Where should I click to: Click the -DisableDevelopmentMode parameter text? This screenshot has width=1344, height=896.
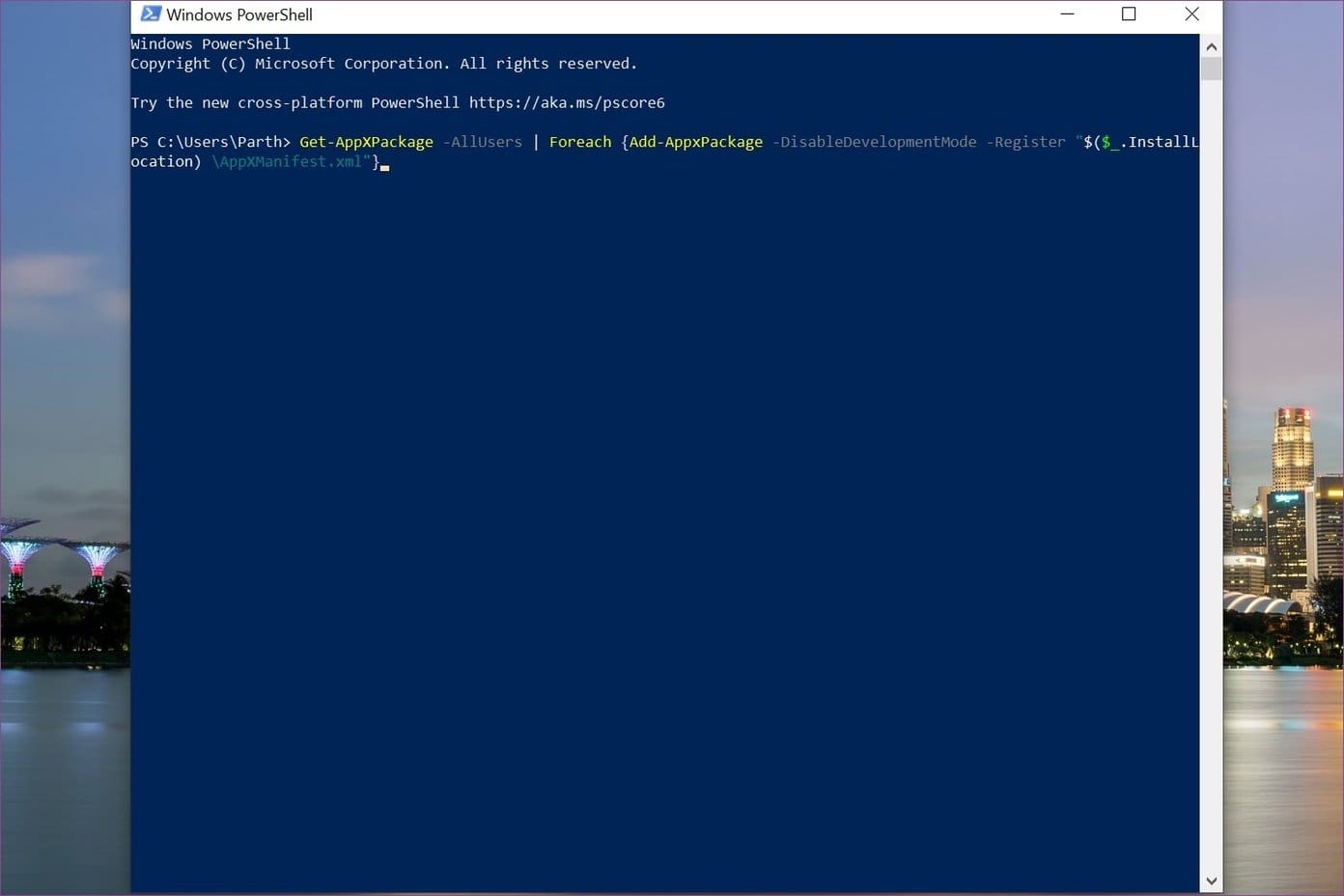[x=874, y=142]
